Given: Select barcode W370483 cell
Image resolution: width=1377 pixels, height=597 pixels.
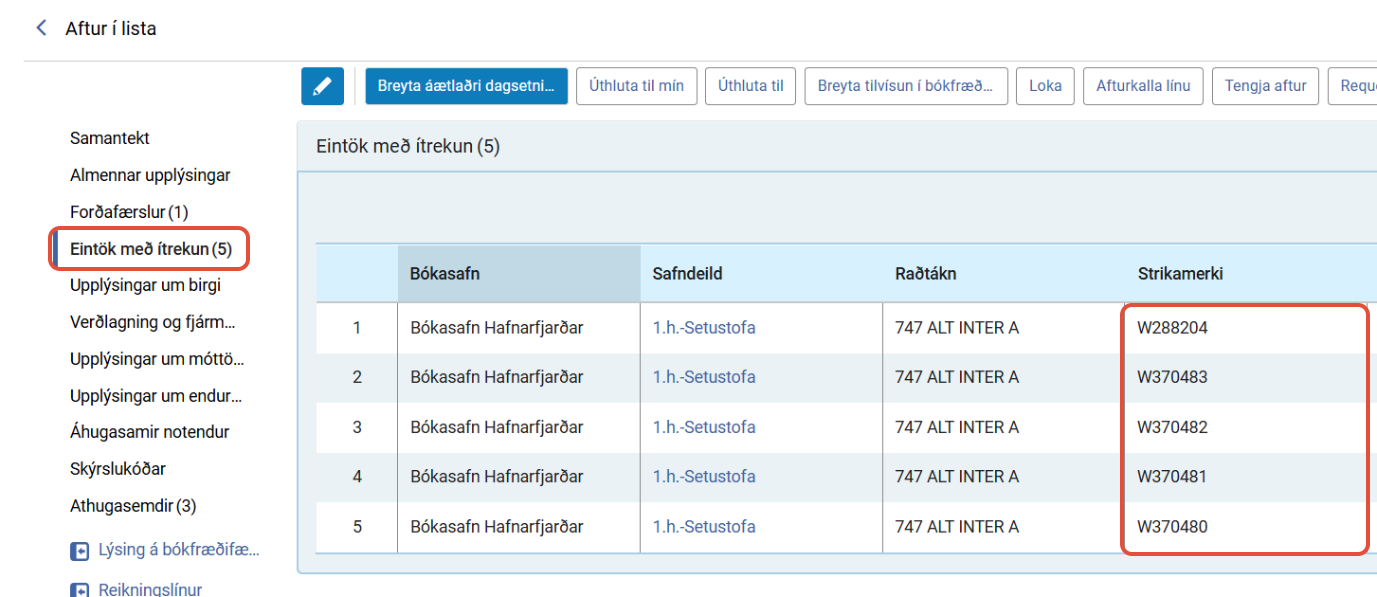Looking at the screenshot, I should [1172, 377].
